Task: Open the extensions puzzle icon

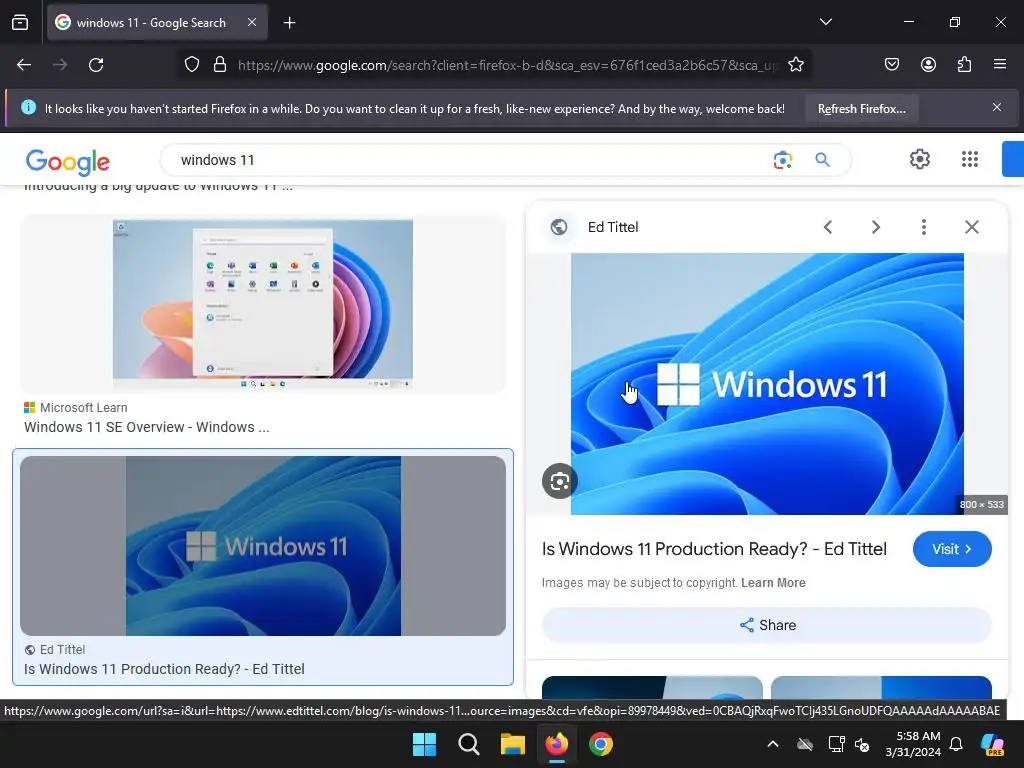Action: 964,64
